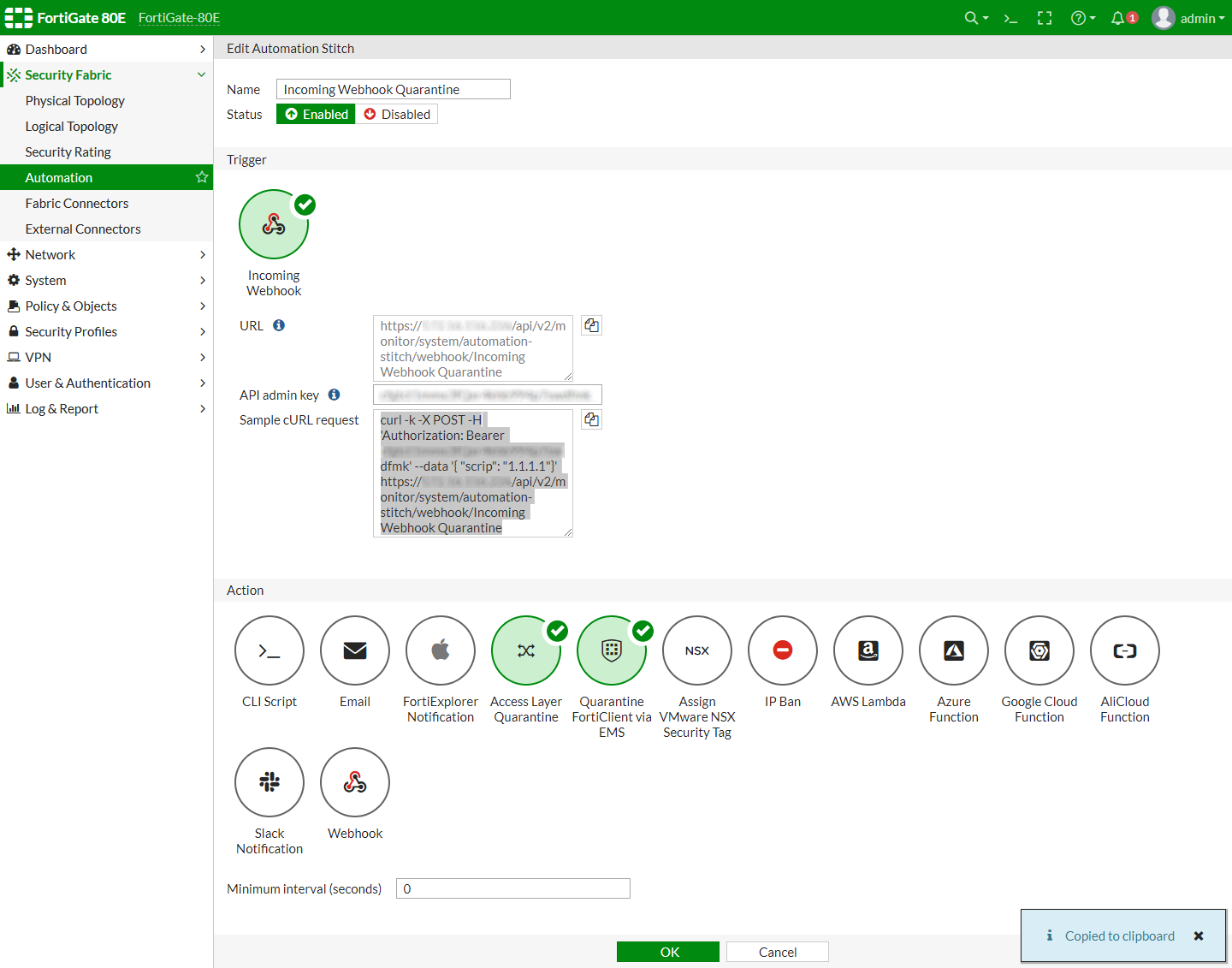The image size is (1232, 968).
Task: Click the FortiGate-80E hostname link
Action: 179,18
